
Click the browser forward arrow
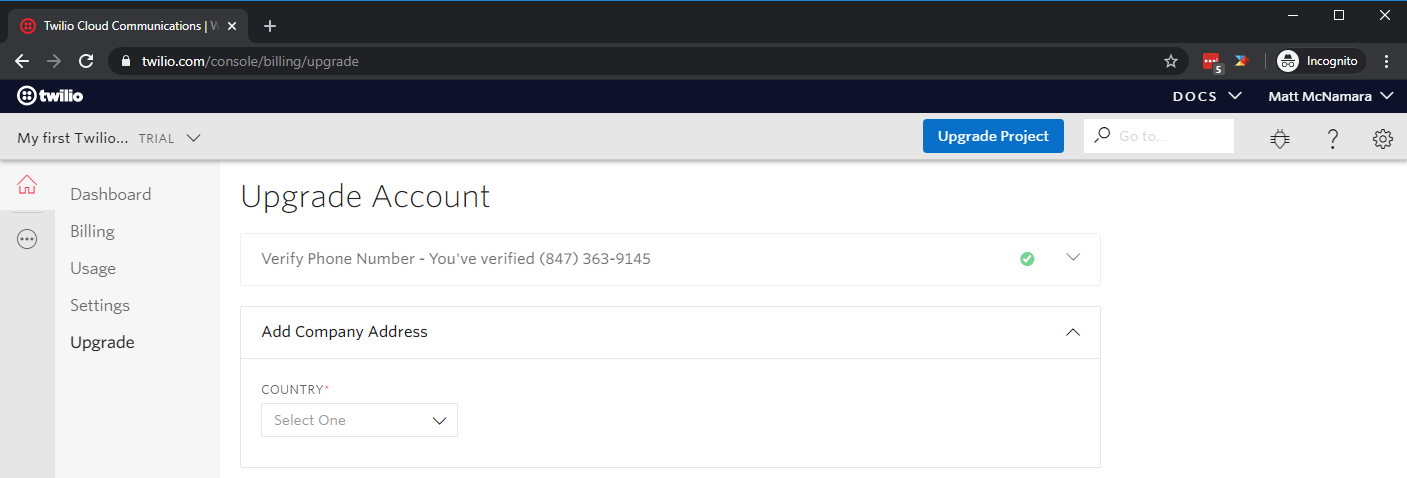(54, 61)
